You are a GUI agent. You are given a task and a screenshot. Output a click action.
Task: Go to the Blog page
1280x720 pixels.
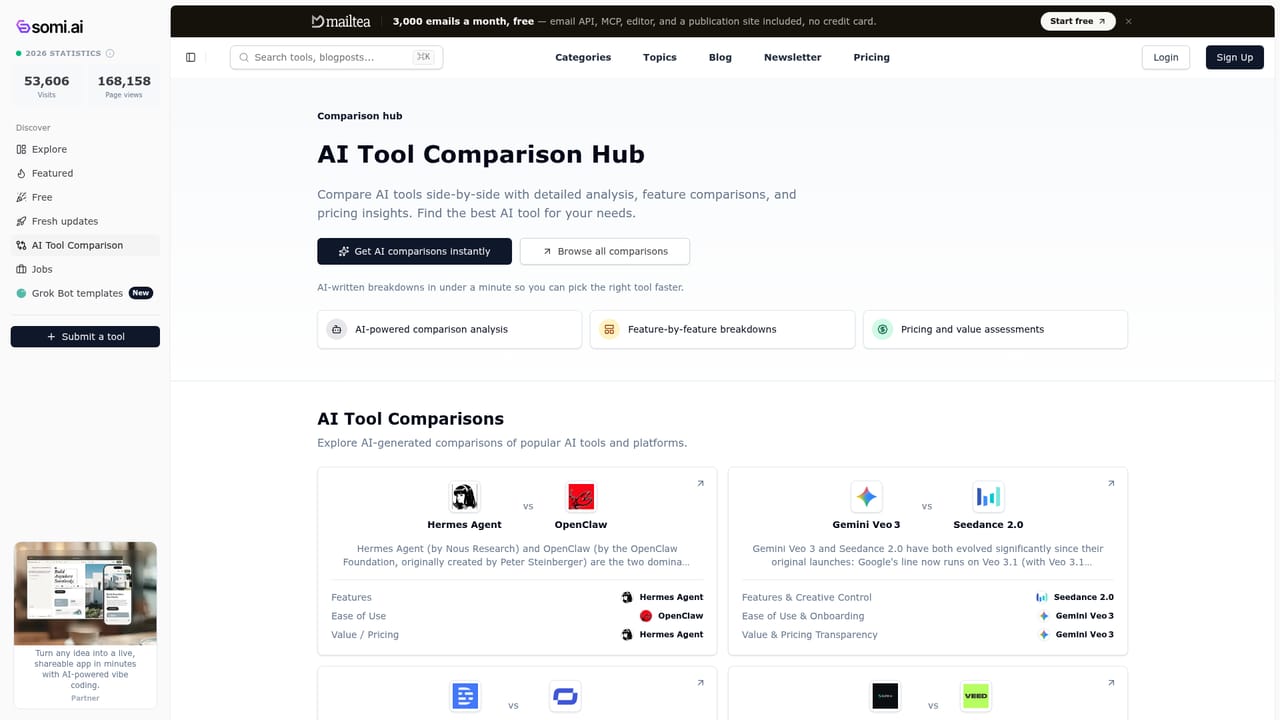(x=720, y=57)
